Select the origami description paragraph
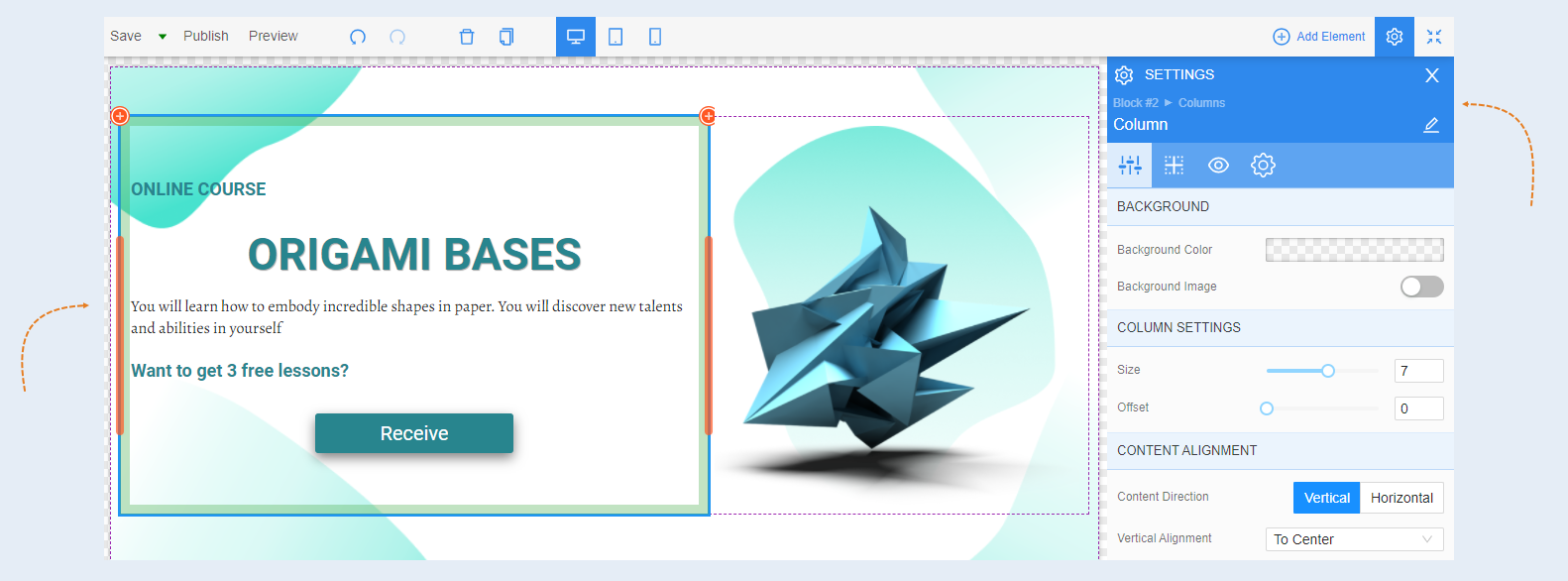The width and height of the screenshot is (1568, 581). [406, 317]
